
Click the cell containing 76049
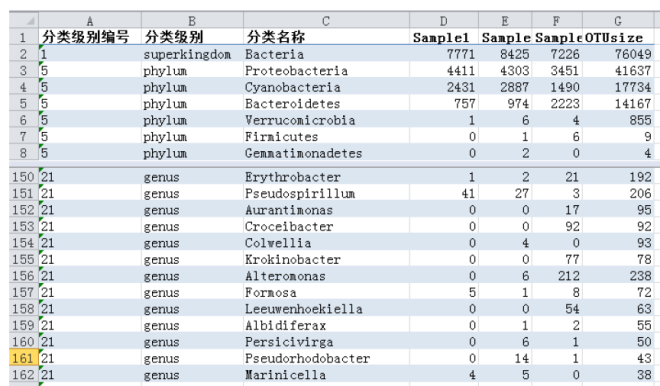coord(618,54)
